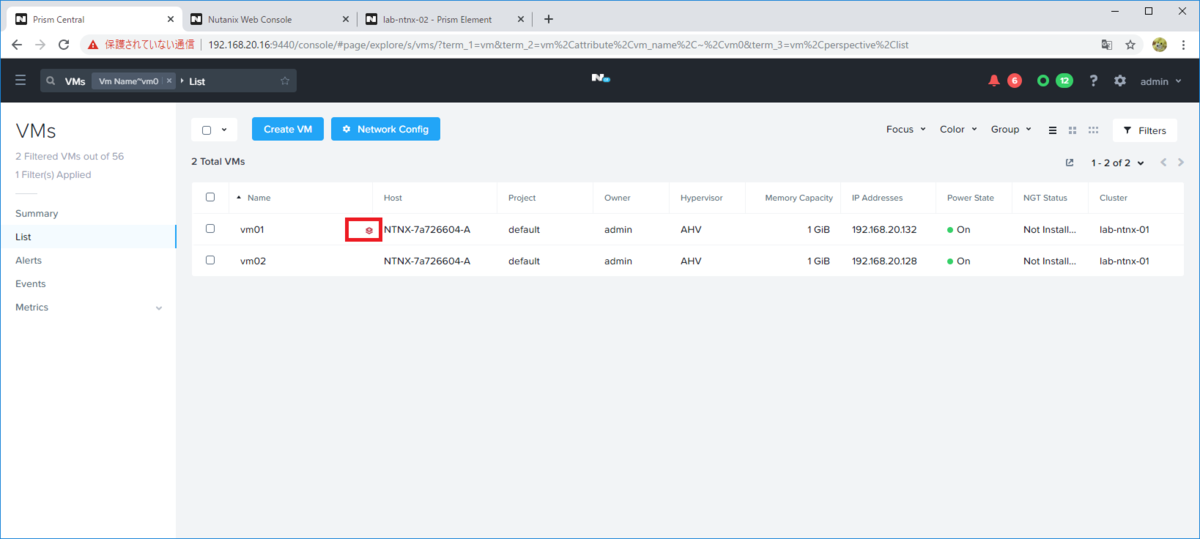Click the Memory Capacity column header
1200x539 pixels.
(799, 198)
